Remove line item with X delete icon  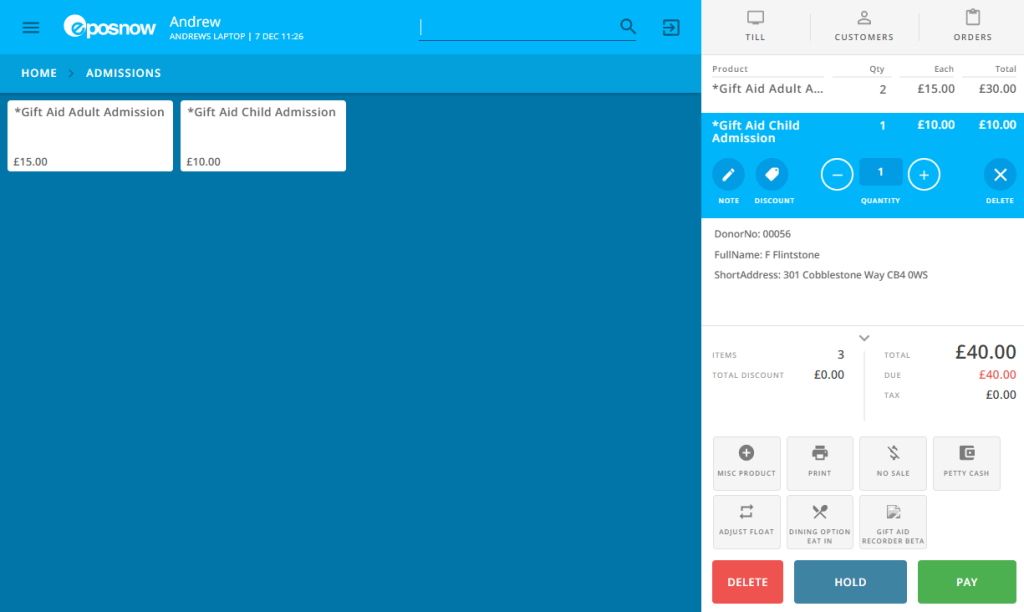pyautogui.click(x=999, y=175)
